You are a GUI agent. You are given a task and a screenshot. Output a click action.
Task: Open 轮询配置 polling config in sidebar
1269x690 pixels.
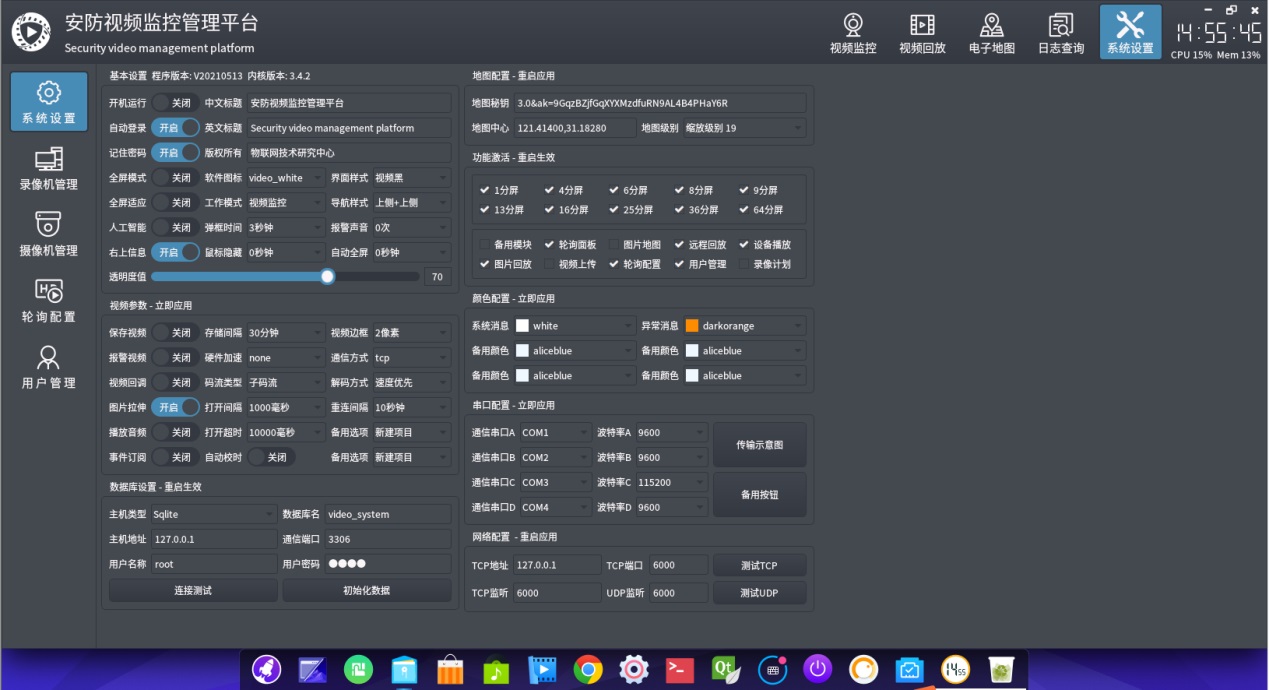pos(48,301)
